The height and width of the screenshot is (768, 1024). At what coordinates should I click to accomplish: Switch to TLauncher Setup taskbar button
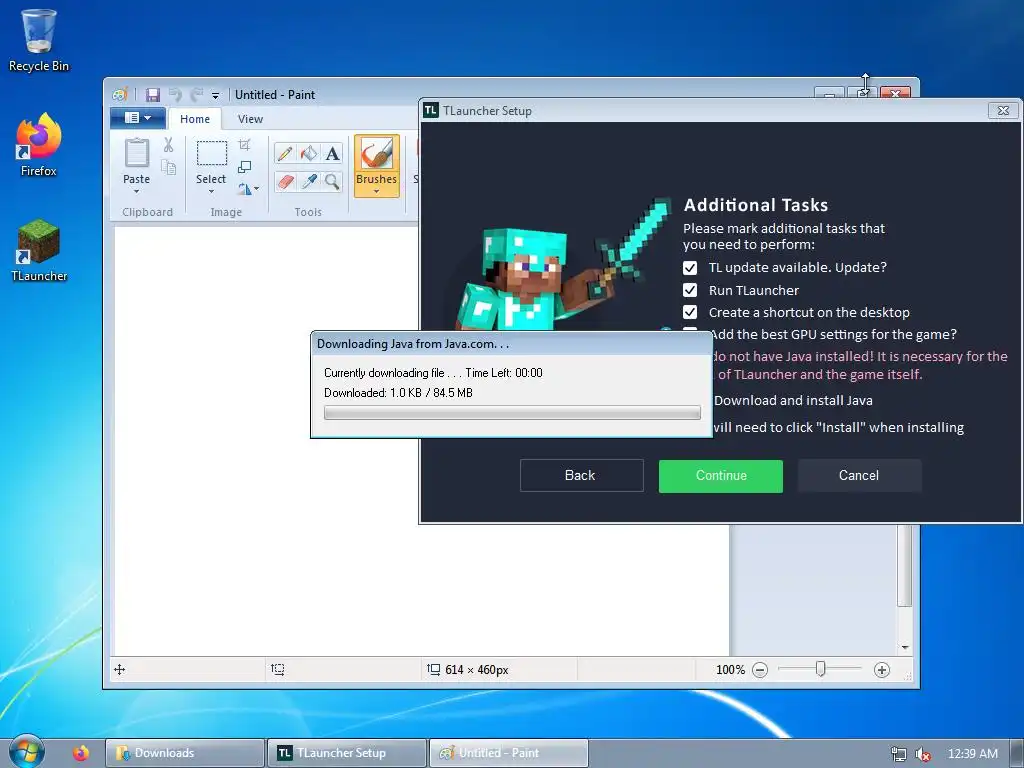pyautogui.click(x=347, y=753)
